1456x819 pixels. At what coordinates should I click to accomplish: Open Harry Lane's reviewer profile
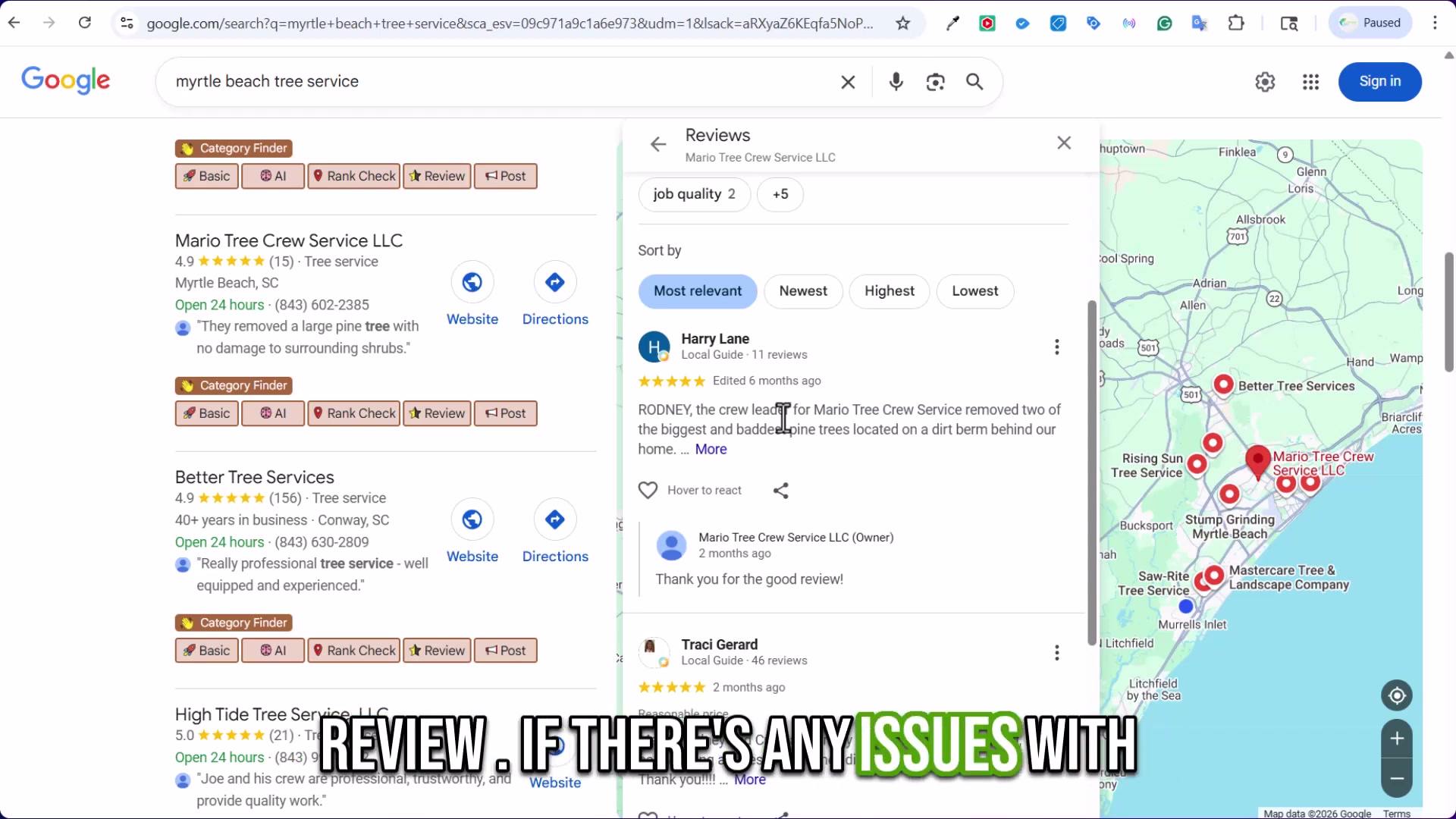pos(715,339)
